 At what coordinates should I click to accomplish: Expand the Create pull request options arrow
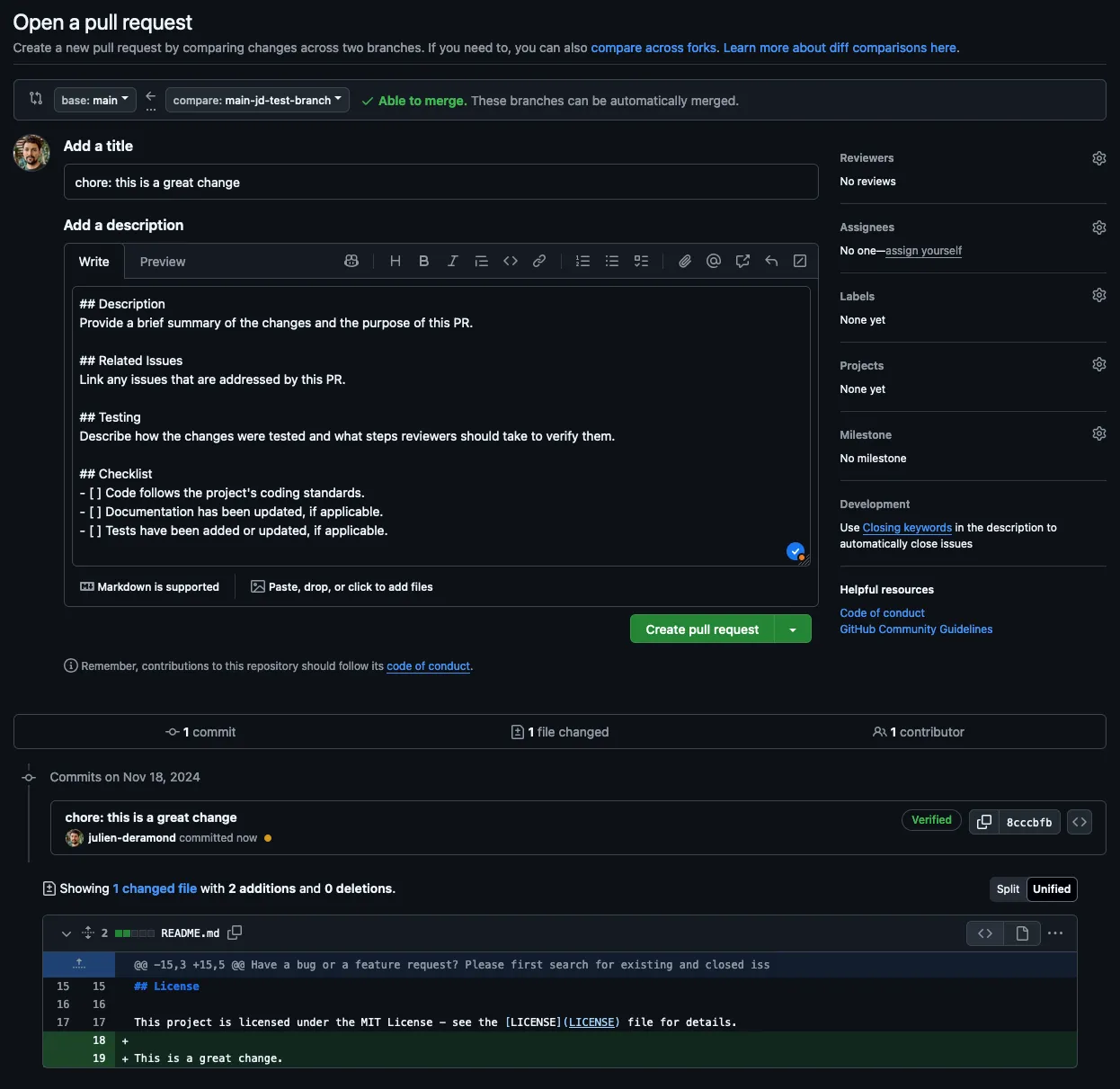pos(793,629)
